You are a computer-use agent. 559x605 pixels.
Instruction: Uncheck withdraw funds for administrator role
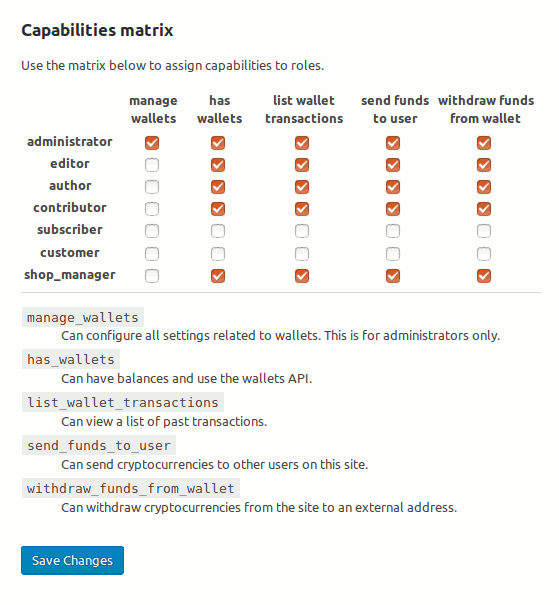click(484, 143)
